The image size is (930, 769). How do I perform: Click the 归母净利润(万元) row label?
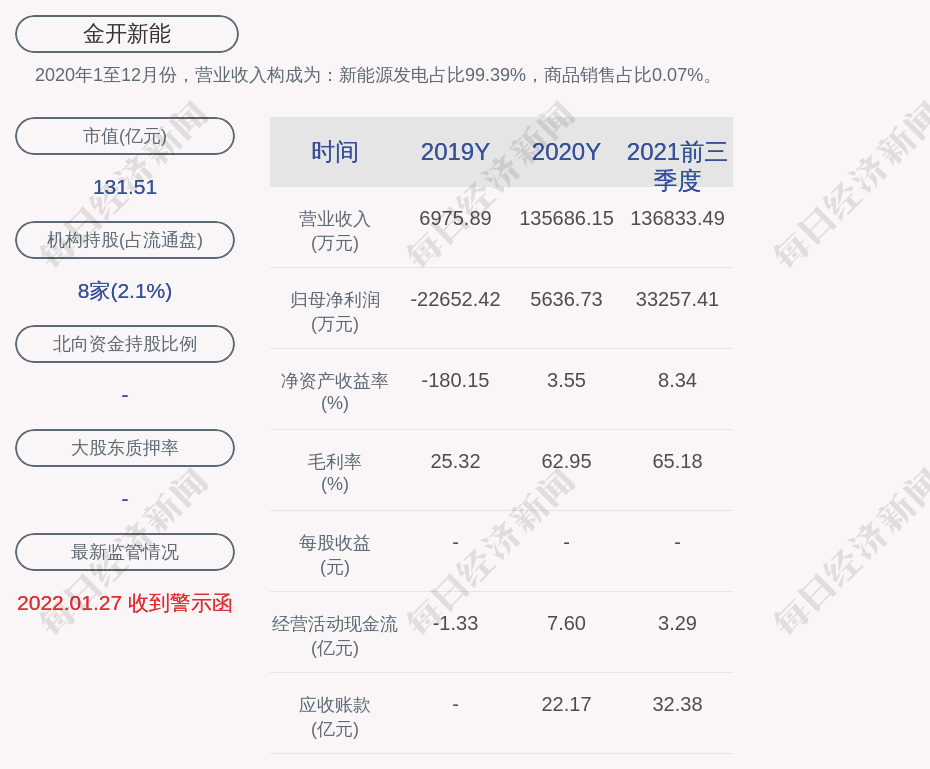pyautogui.click(x=335, y=312)
